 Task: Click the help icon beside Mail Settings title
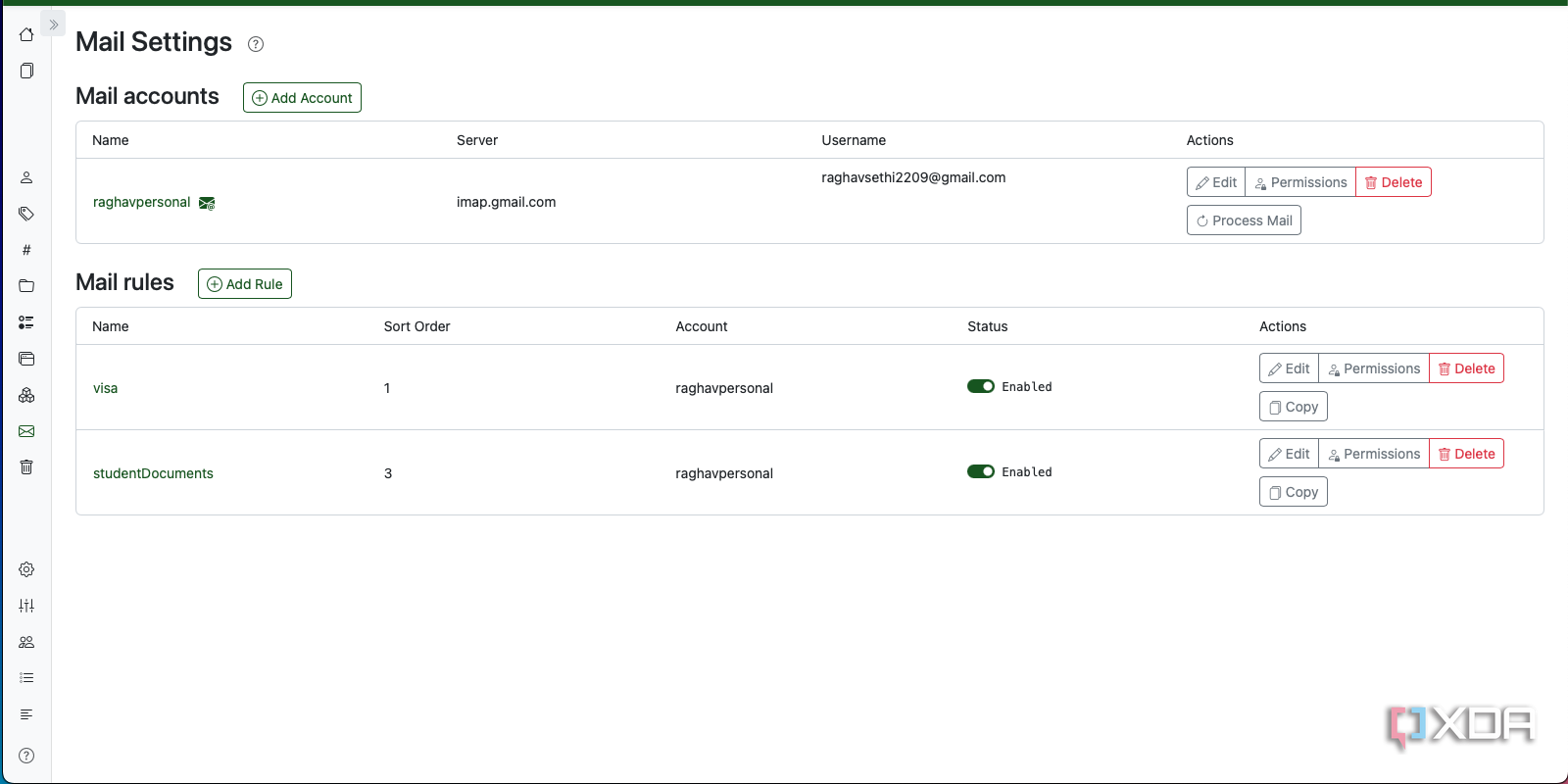click(256, 44)
